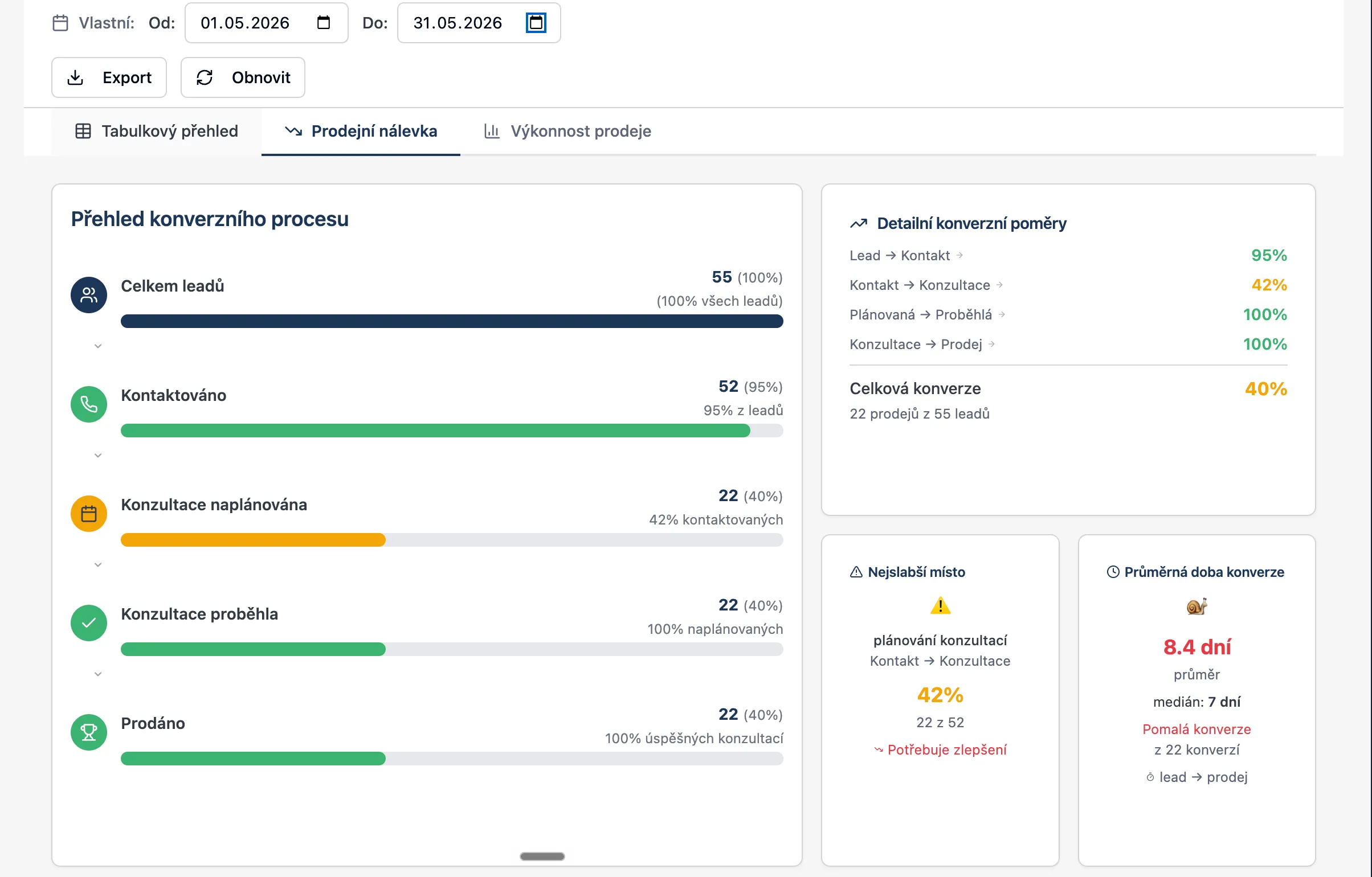
Task: Click the '22 z 52' text
Action: (x=940, y=723)
